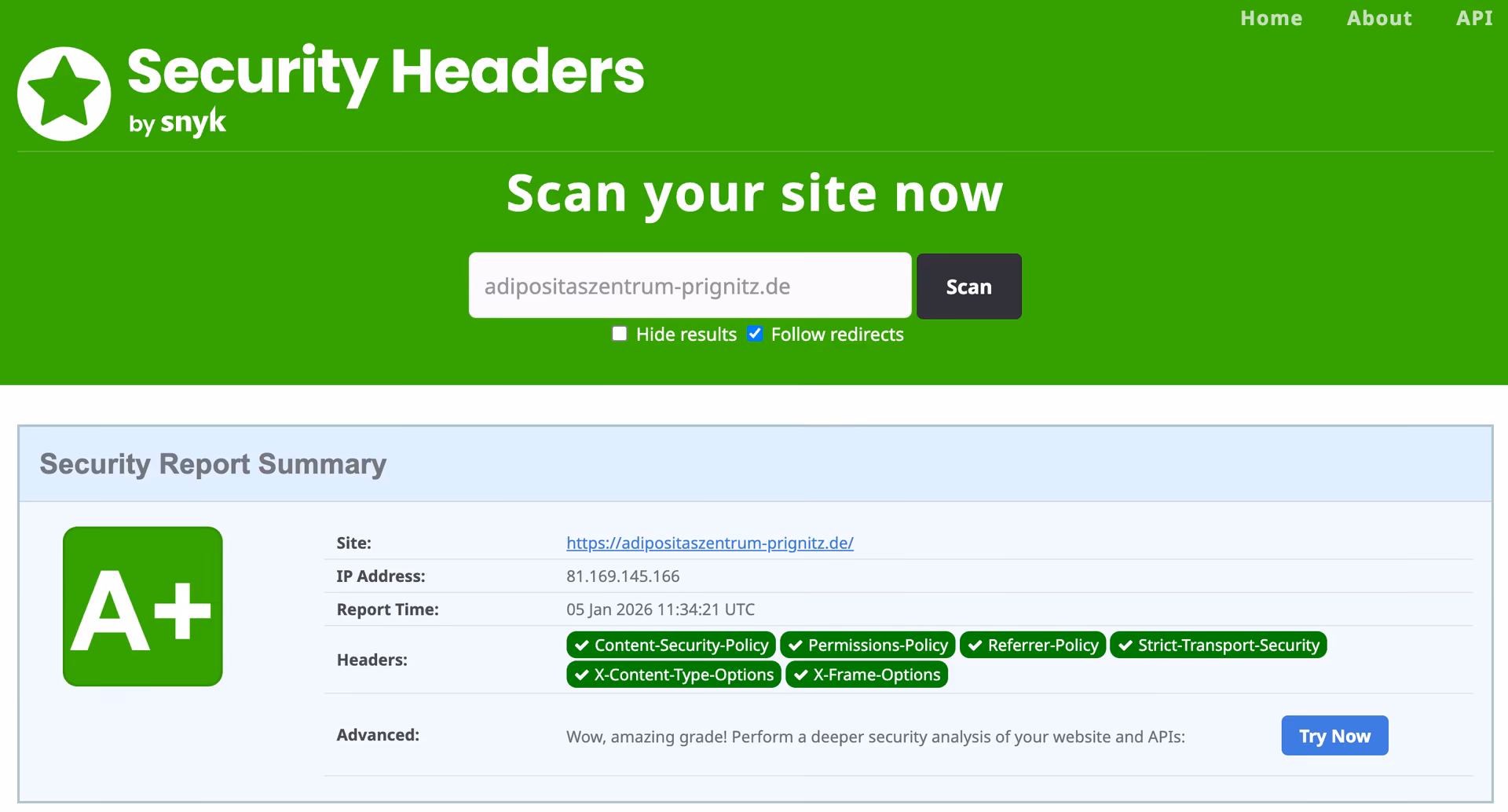Select the Content-Security-Policy header badge

670,645
